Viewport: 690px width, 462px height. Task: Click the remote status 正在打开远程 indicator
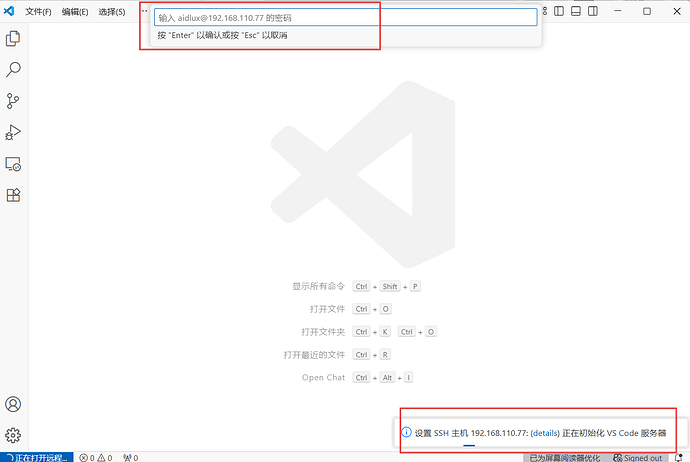[x=37, y=457]
